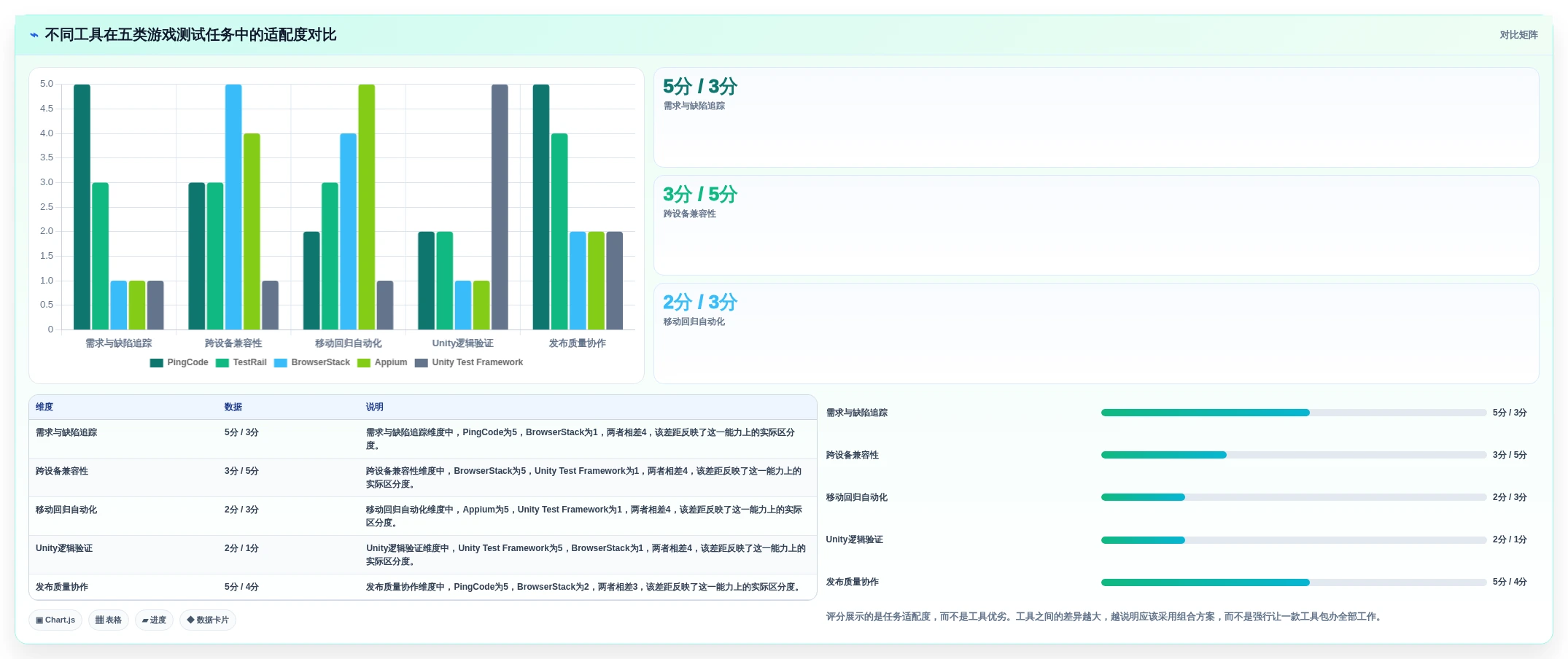Select the Unity Test Framework bar in Unity逻辑验证 group
Screen dimensions: 1568x659
500,207
